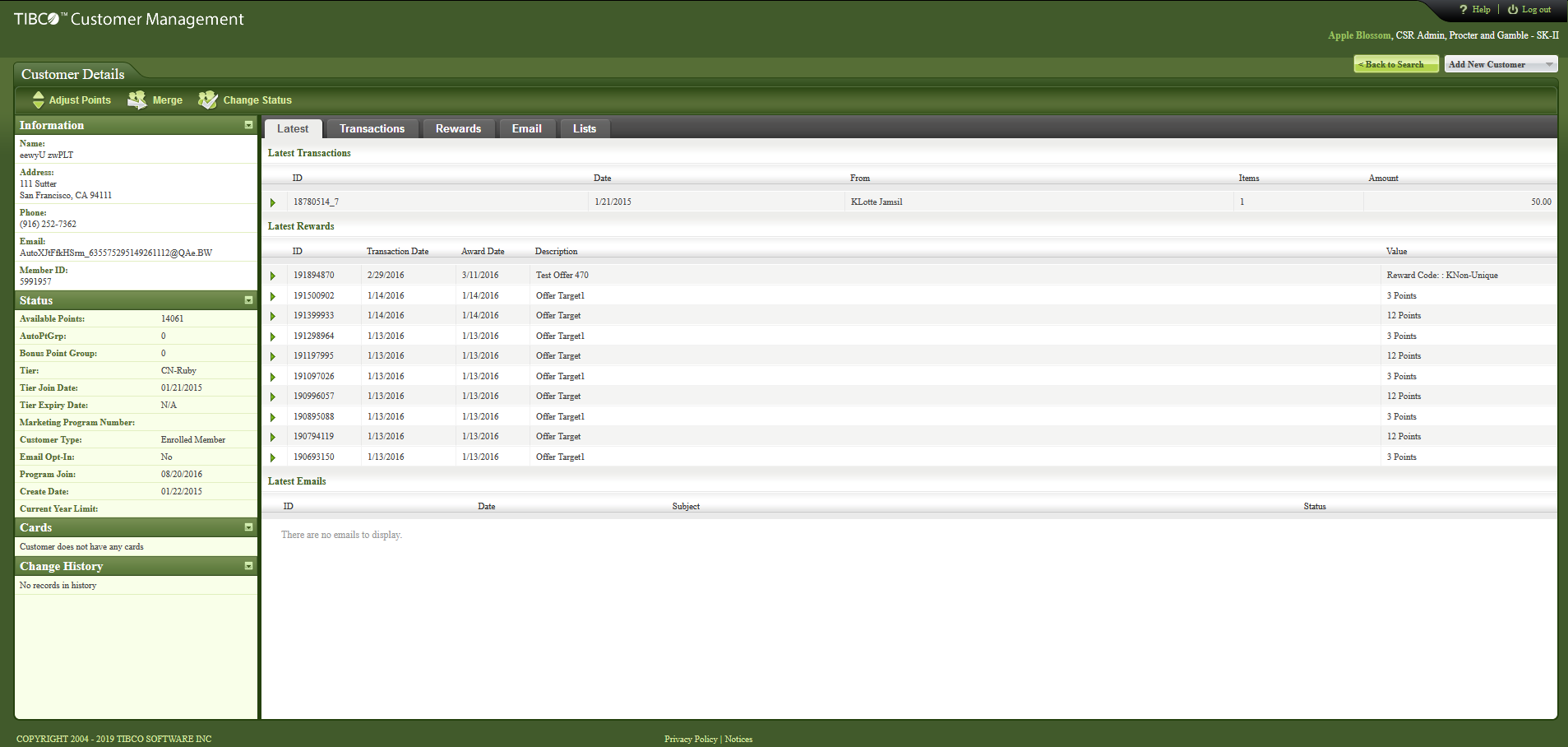
Task: Click the Log out link
Action: point(1536,10)
